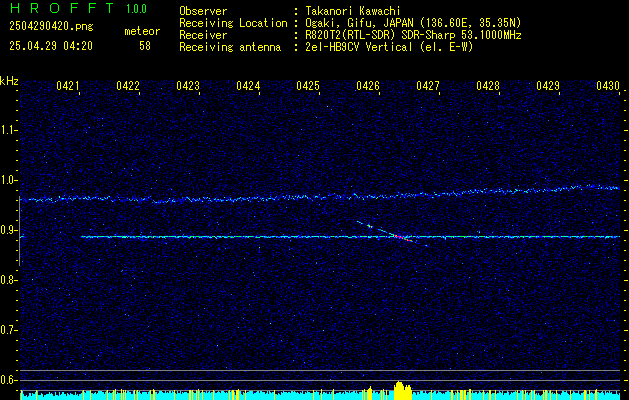Screen dimensions: 629x400
Task: Click the HROFFT program title text
Action: [61, 8]
